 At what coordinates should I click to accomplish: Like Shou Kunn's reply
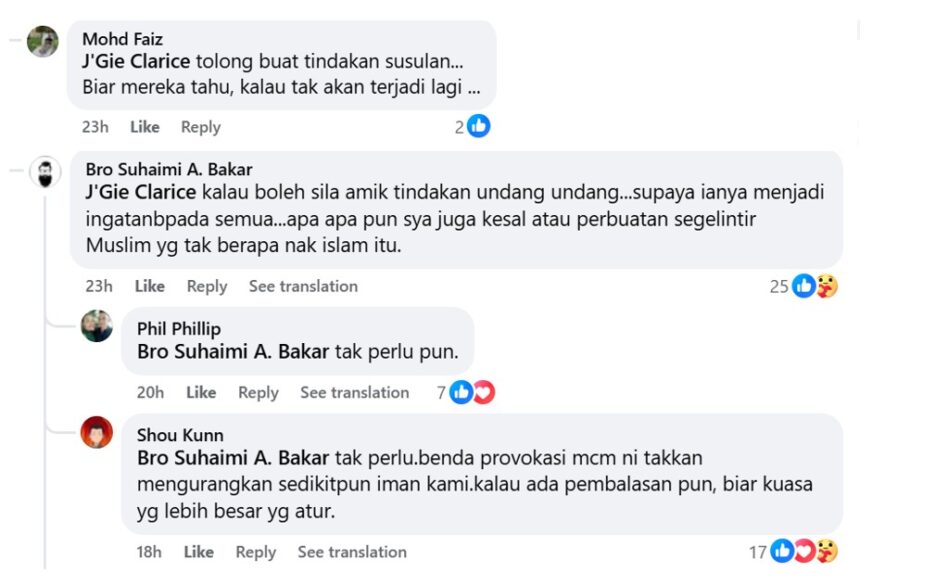pos(199,552)
